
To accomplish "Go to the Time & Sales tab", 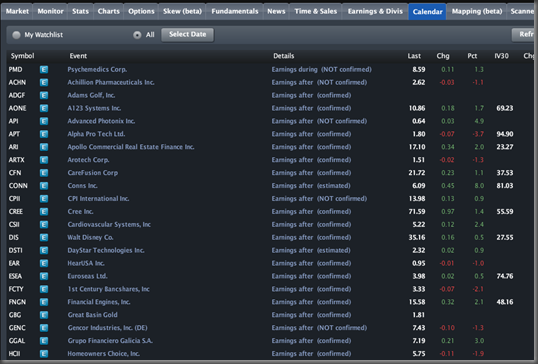I will [x=316, y=11].
